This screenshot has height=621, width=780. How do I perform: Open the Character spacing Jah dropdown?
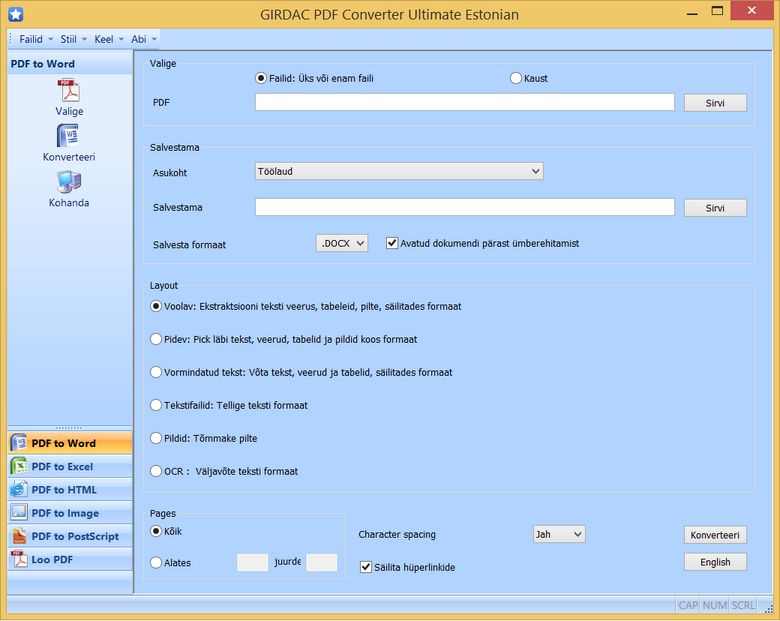click(x=559, y=534)
